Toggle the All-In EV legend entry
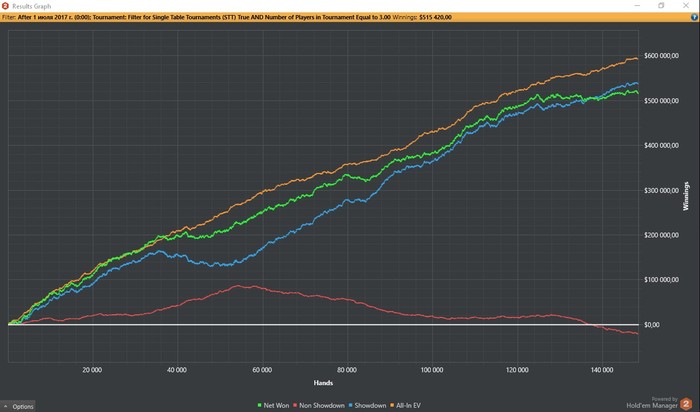Screen dimensions: 700x412 [405, 405]
